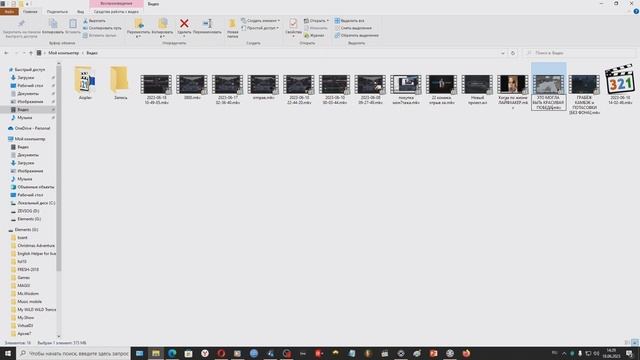Go up one level with the up arrow
Screen dimensions: 640x360
pos(31,53)
